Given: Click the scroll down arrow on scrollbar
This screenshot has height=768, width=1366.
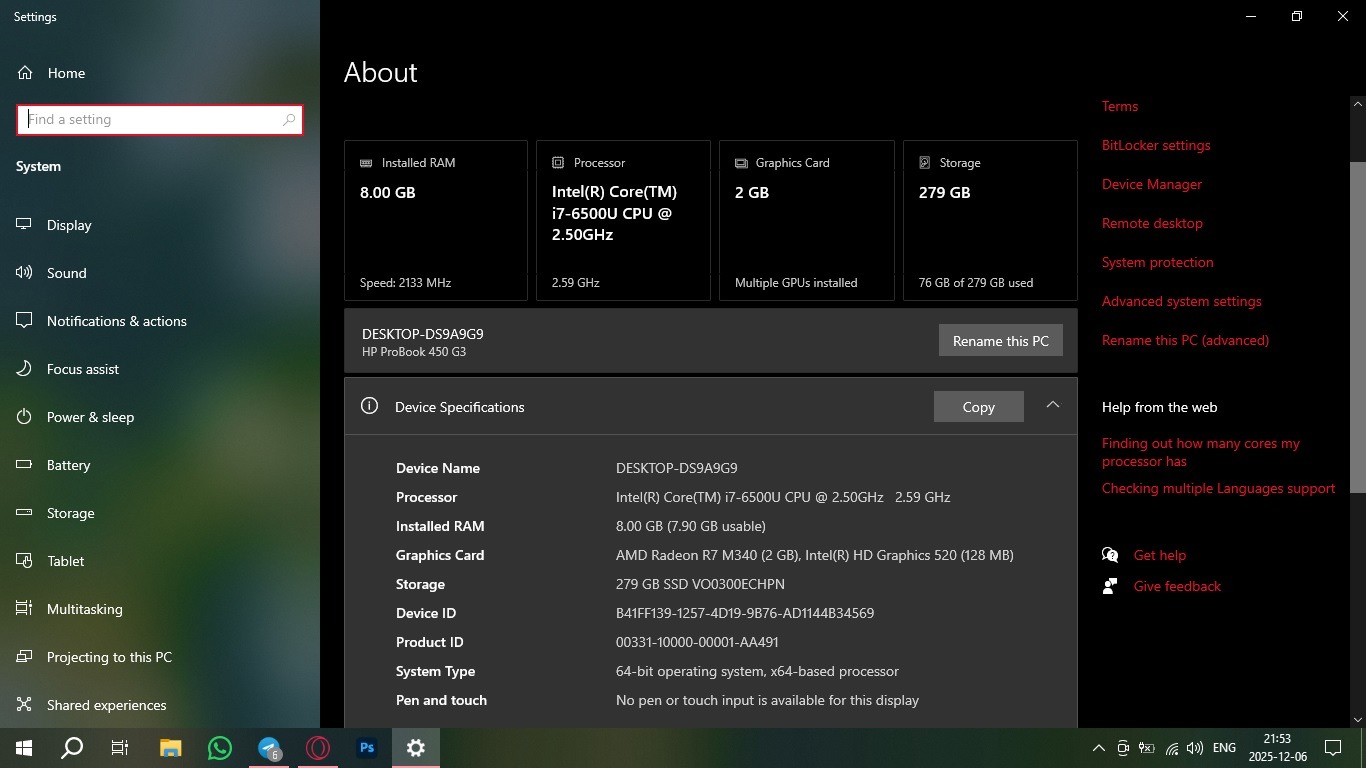Looking at the screenshot, I should [x=1357, y=719].
